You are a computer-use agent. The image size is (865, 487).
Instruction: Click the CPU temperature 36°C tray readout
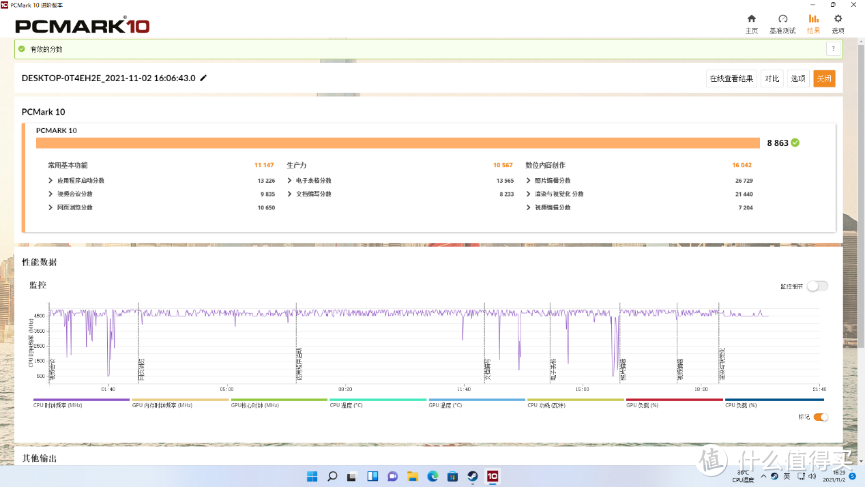tap(743, 476)
